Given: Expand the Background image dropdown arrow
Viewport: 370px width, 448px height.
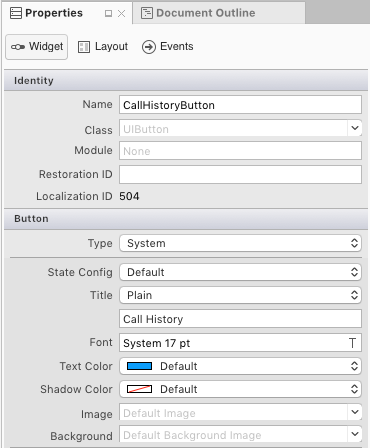Looking at the screenshot, I should [x=355, y=434].
